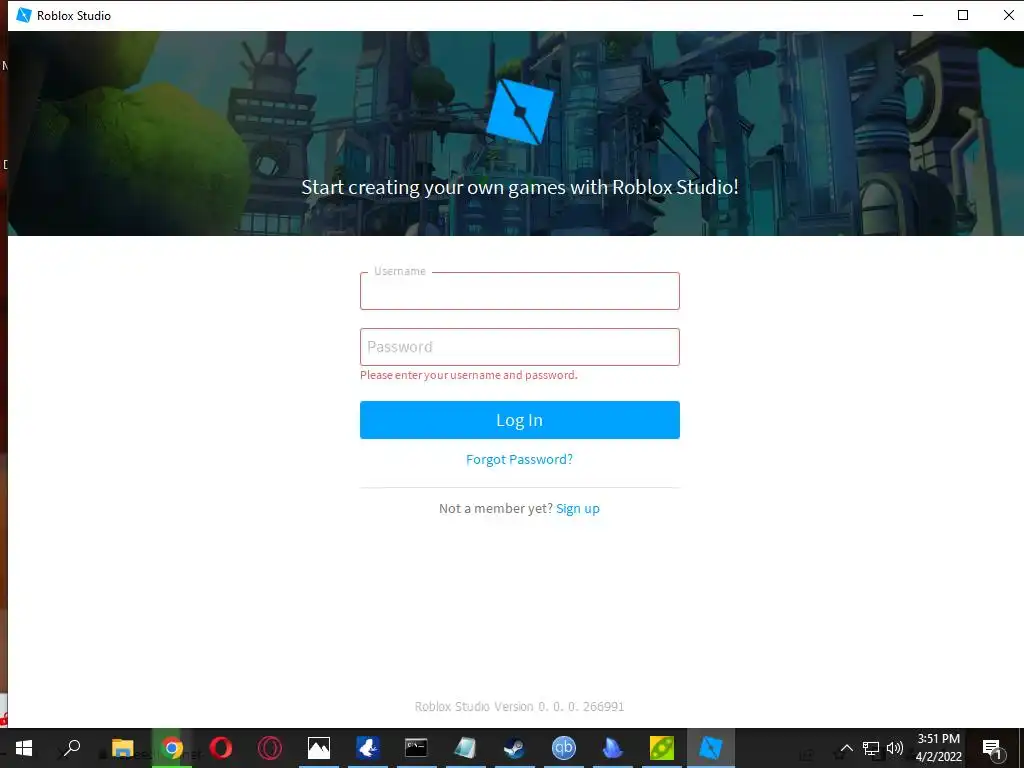
Task: Focus the Password input field
Action: [520, 347]
